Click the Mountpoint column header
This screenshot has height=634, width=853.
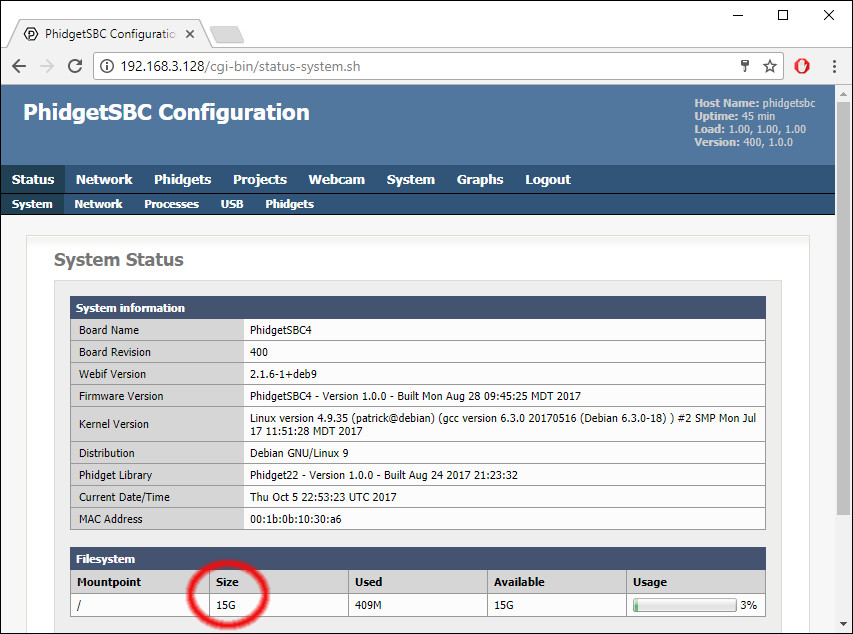click(x=109, y=582)
